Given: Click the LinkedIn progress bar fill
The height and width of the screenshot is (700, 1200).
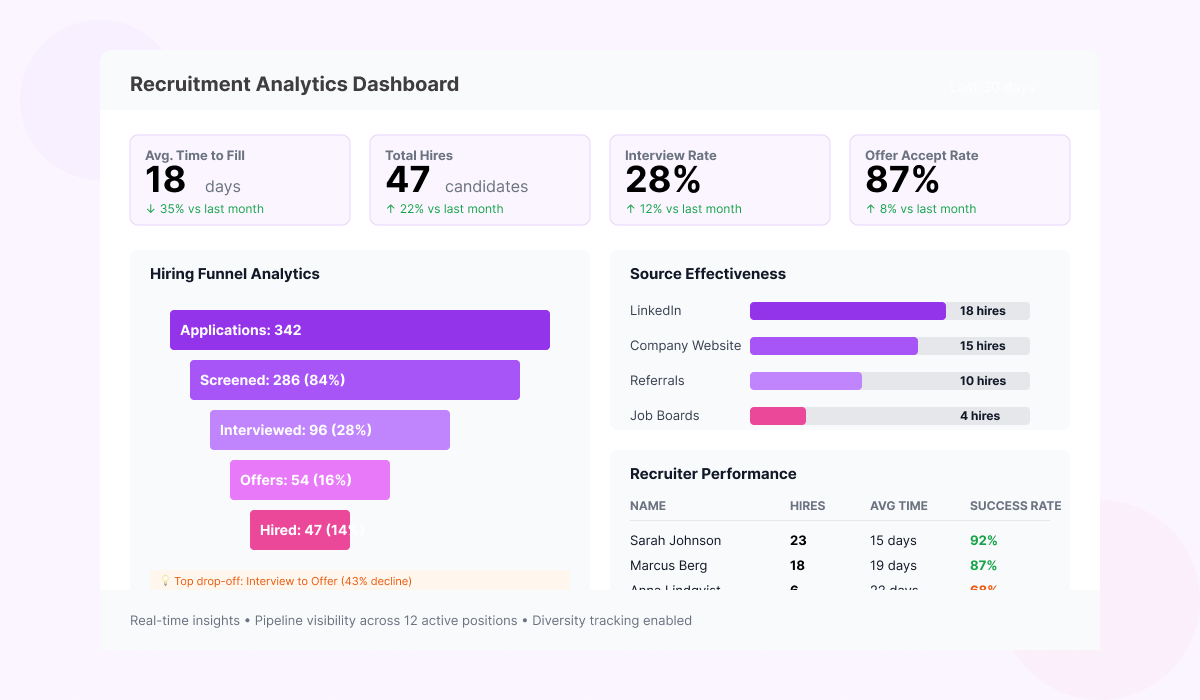Looking at the screenshot, I should tap(848, 311).
